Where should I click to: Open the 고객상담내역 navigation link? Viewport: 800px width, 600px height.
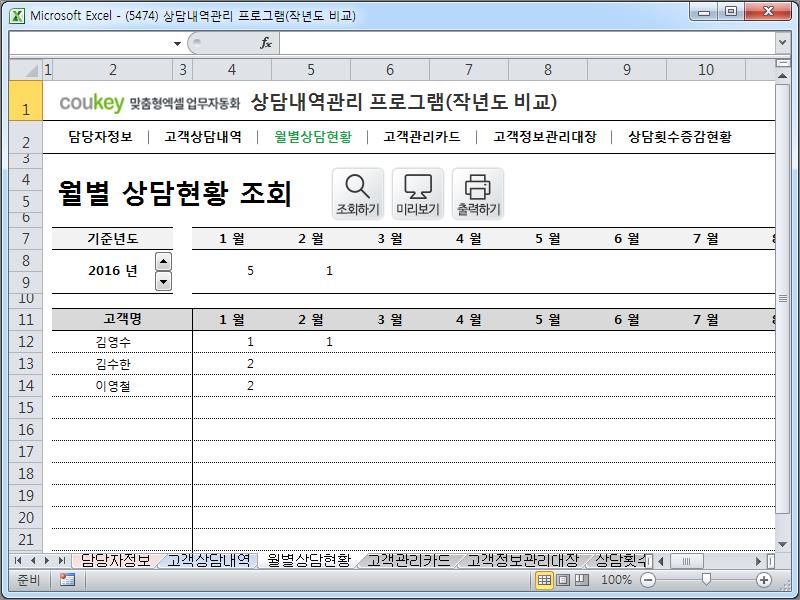pos(203,137)
